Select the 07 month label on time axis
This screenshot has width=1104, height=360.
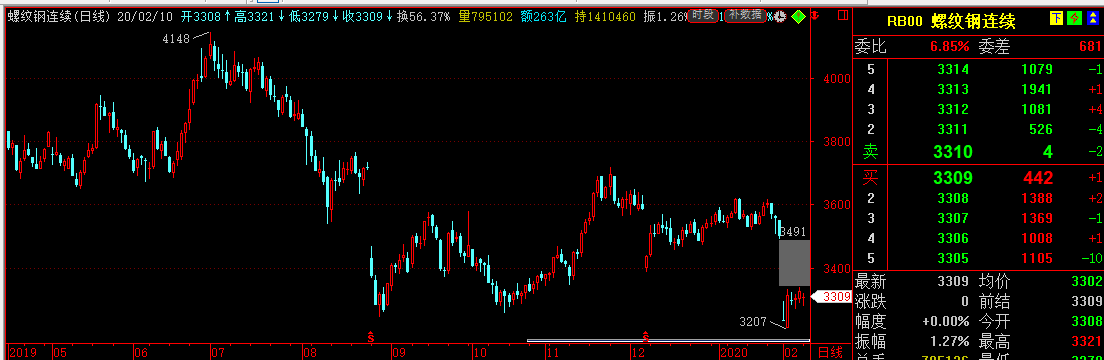(218, 352)
